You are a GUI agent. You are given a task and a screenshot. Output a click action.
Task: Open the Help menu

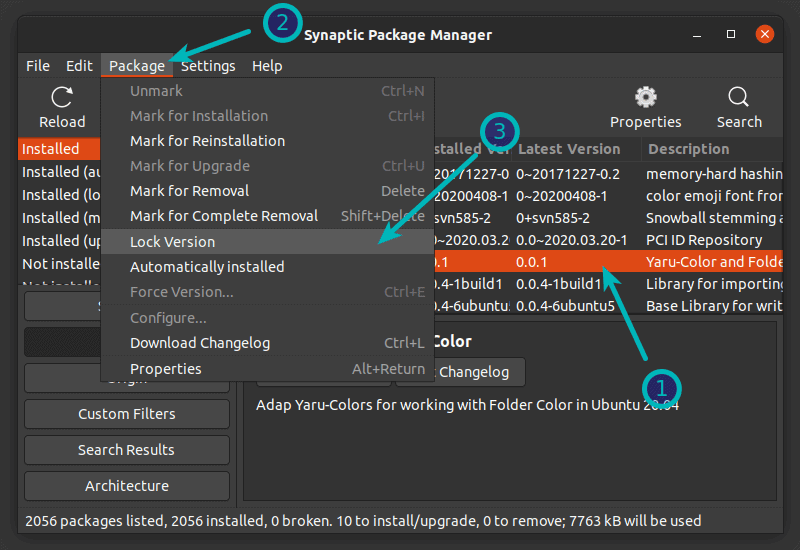(x=267, y=66)
